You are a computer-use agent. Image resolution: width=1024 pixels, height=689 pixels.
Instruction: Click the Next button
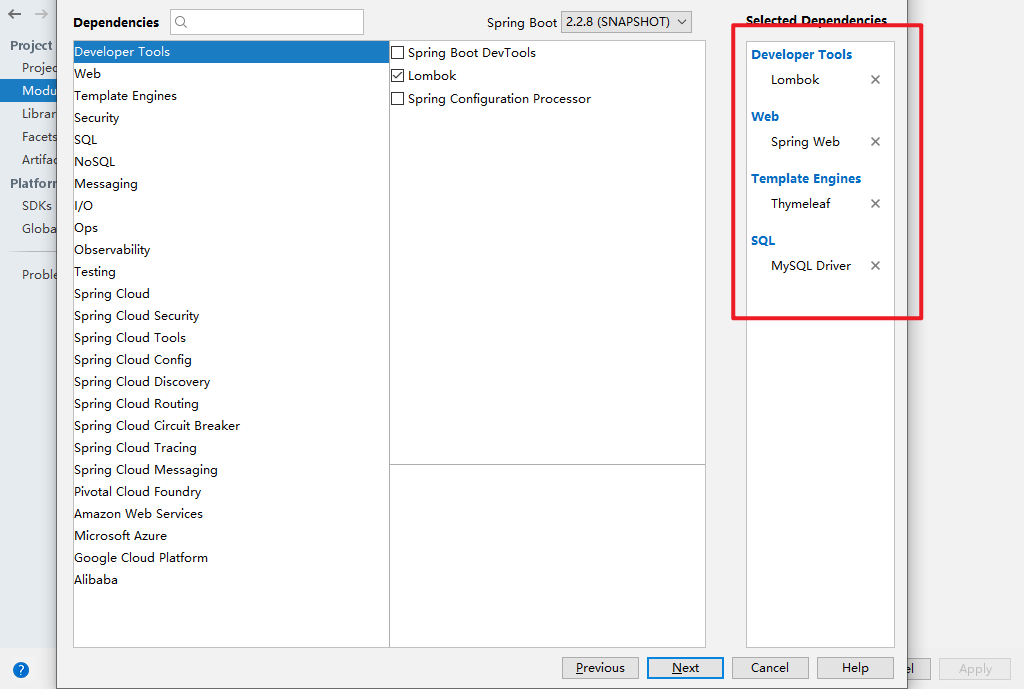coord(685,668)
